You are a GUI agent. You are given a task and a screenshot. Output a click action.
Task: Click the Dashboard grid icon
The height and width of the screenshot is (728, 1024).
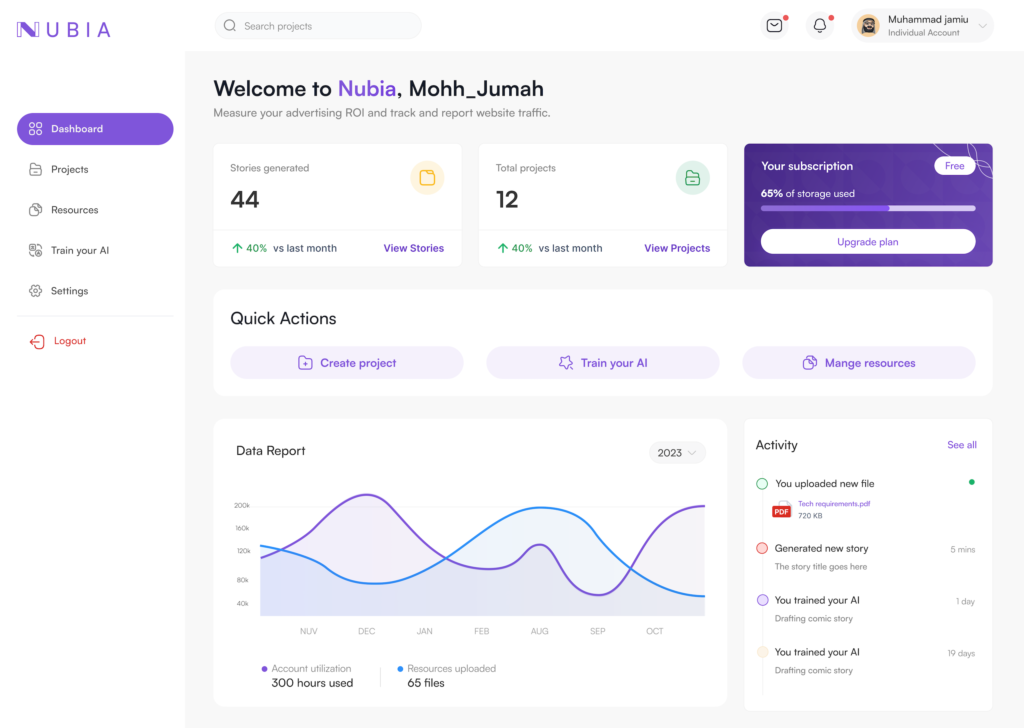click(35, 129)
